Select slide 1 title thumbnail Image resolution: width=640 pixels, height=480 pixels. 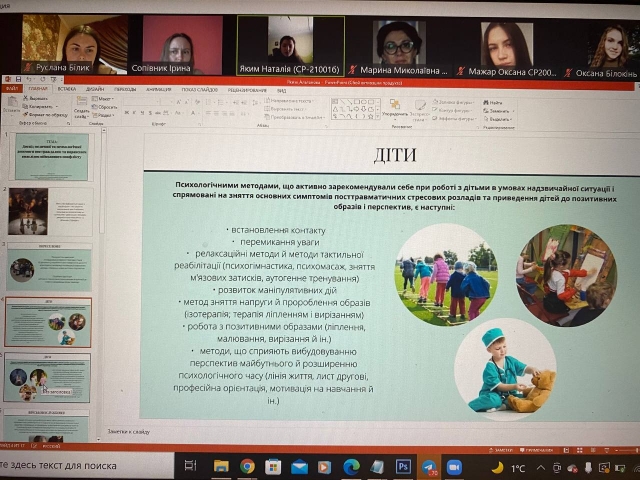click(x=51, y=157)
